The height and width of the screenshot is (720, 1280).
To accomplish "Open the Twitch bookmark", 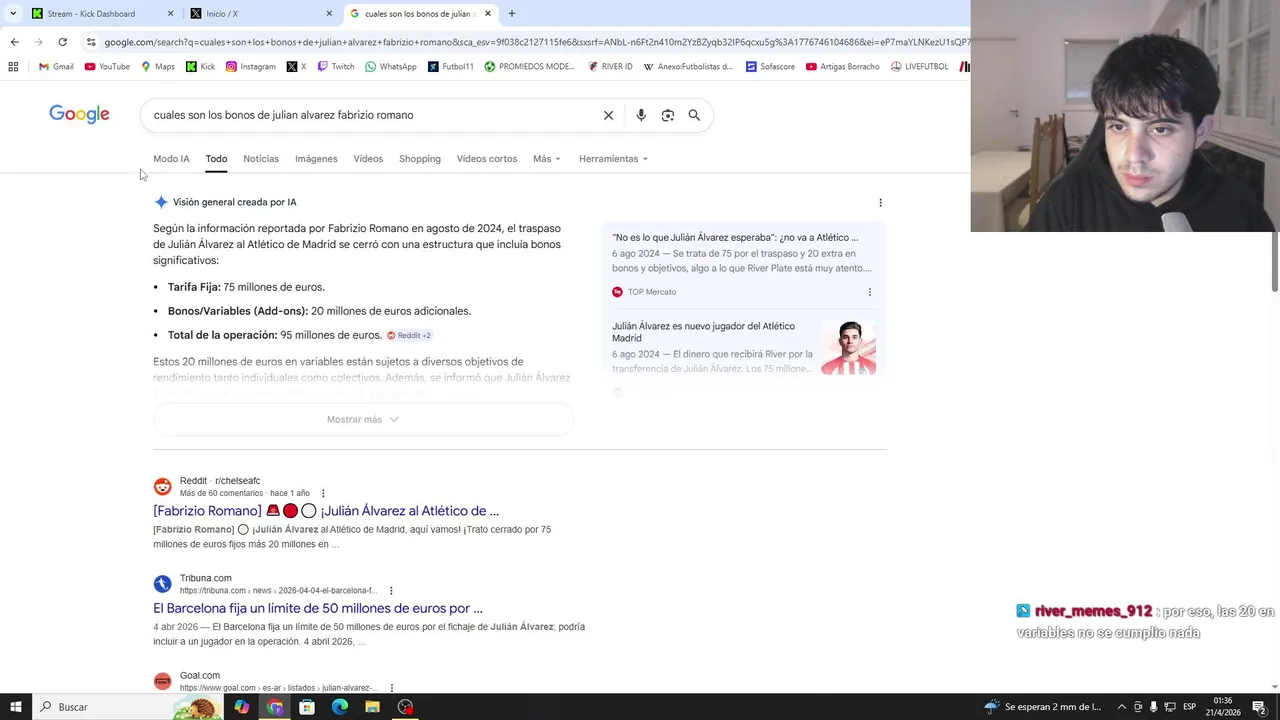I will coord(335,67).
